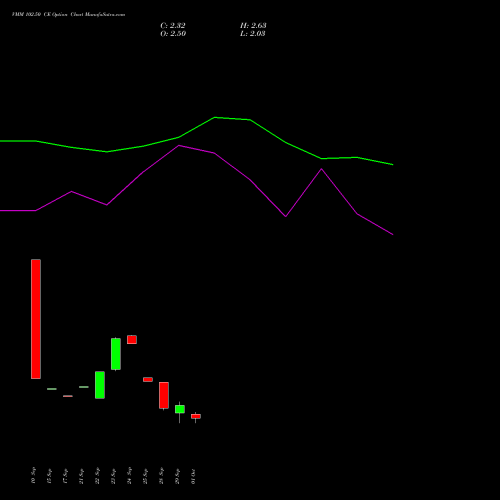Viewport: 500px width, 500px height.
Task: Select the 24 Sep date label
Action: [x=129, y=476]
